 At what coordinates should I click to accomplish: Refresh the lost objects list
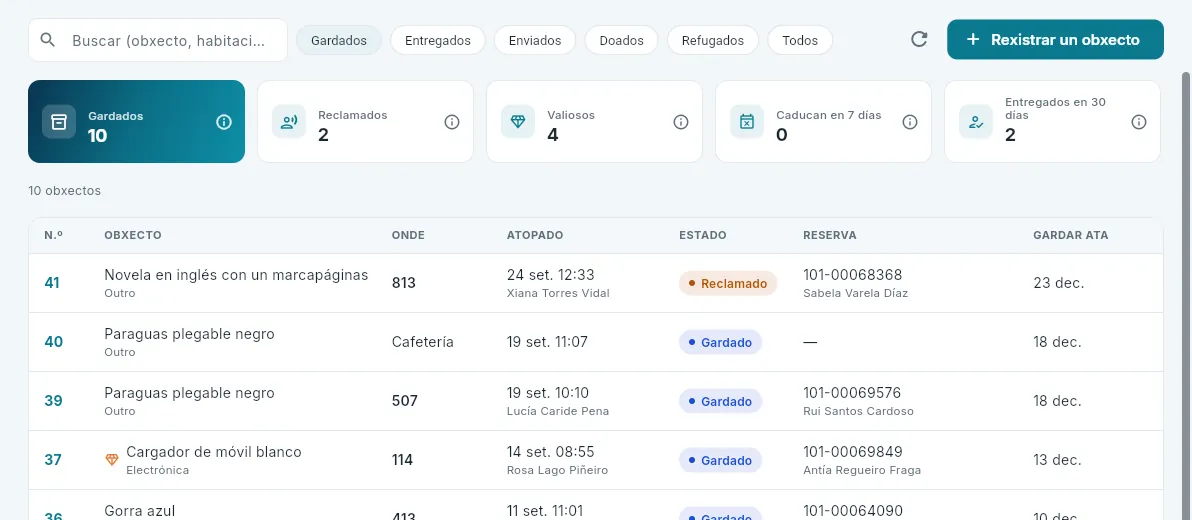[x=919, y=40]
